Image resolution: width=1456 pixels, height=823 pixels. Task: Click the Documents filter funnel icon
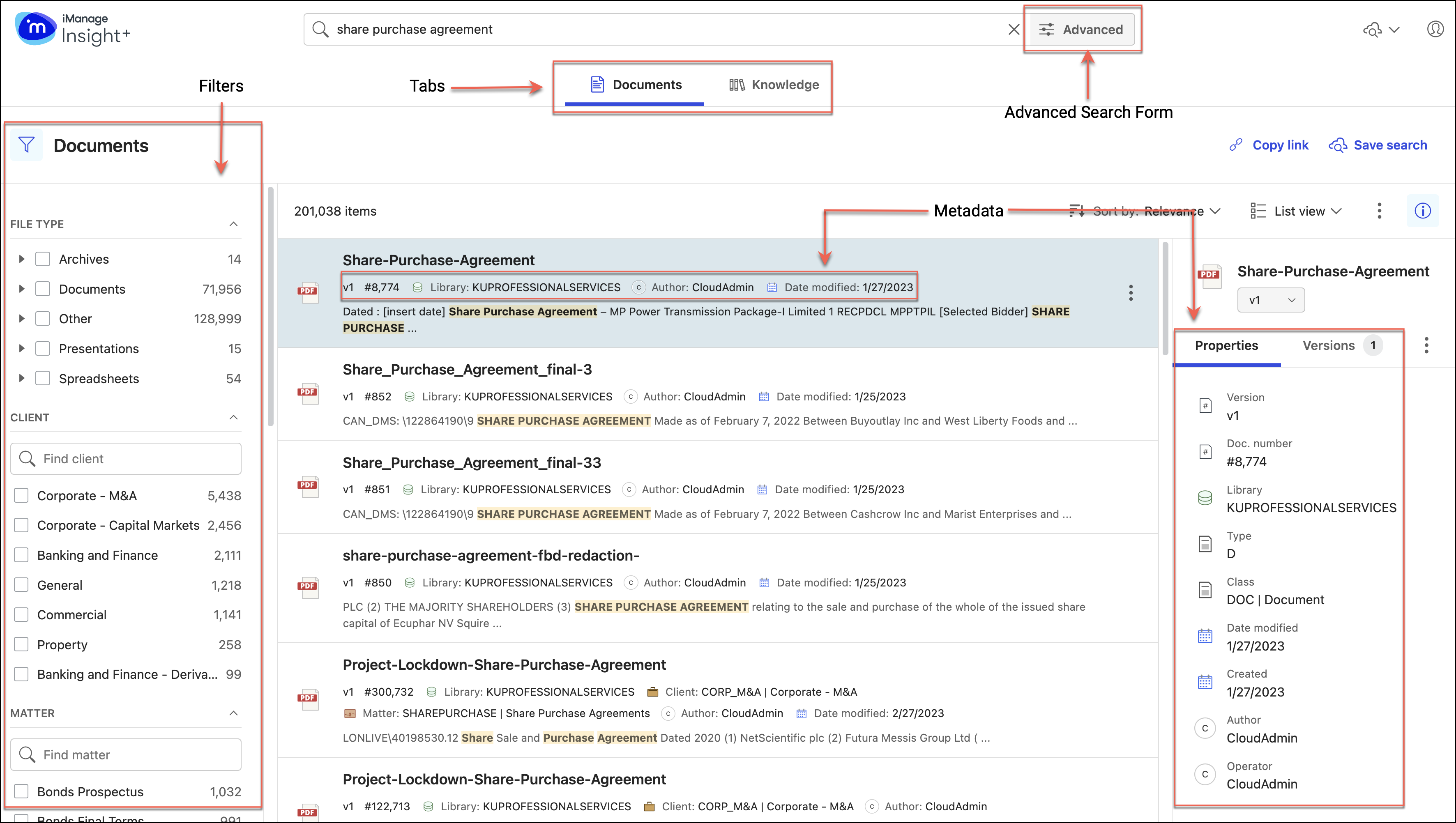(x=27, y=145)
